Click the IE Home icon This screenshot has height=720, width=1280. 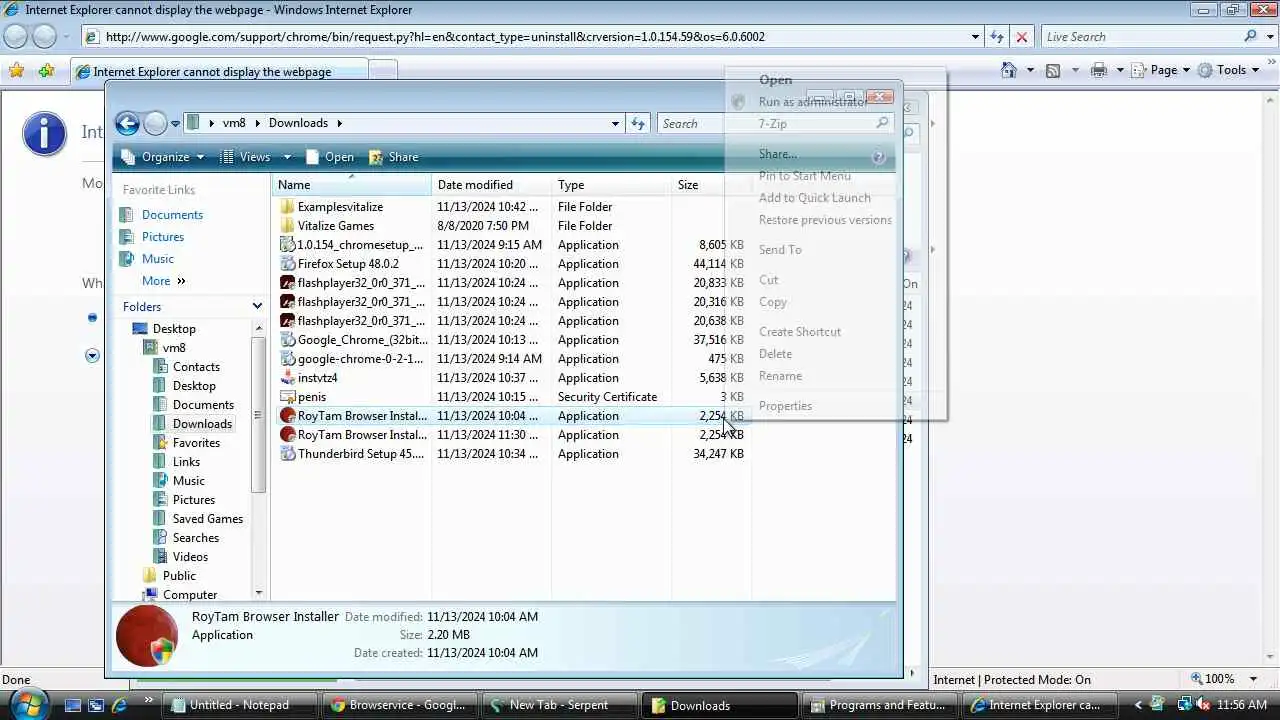1009,70
